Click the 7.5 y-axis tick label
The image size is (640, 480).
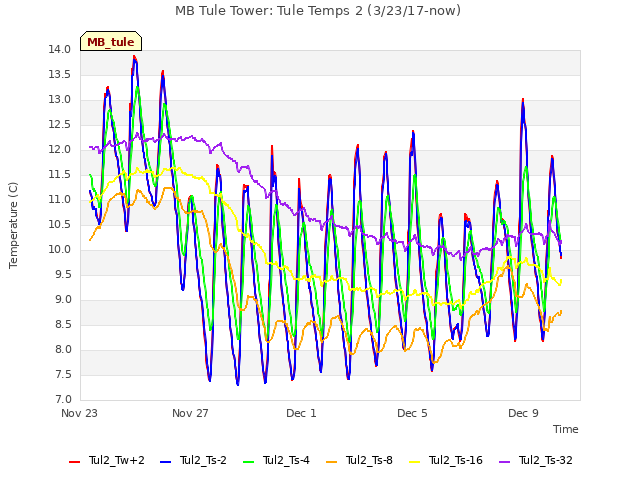(62, 374)
